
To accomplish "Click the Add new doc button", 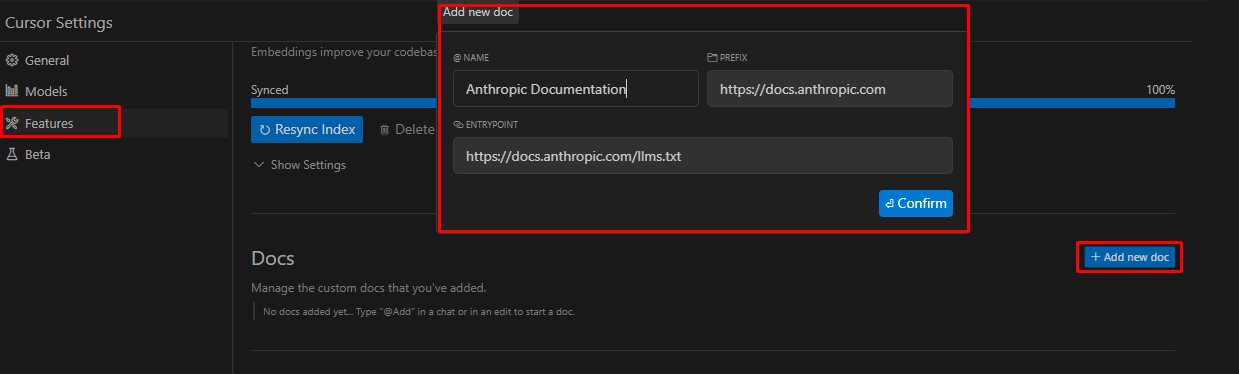I will coord(1130,257).
